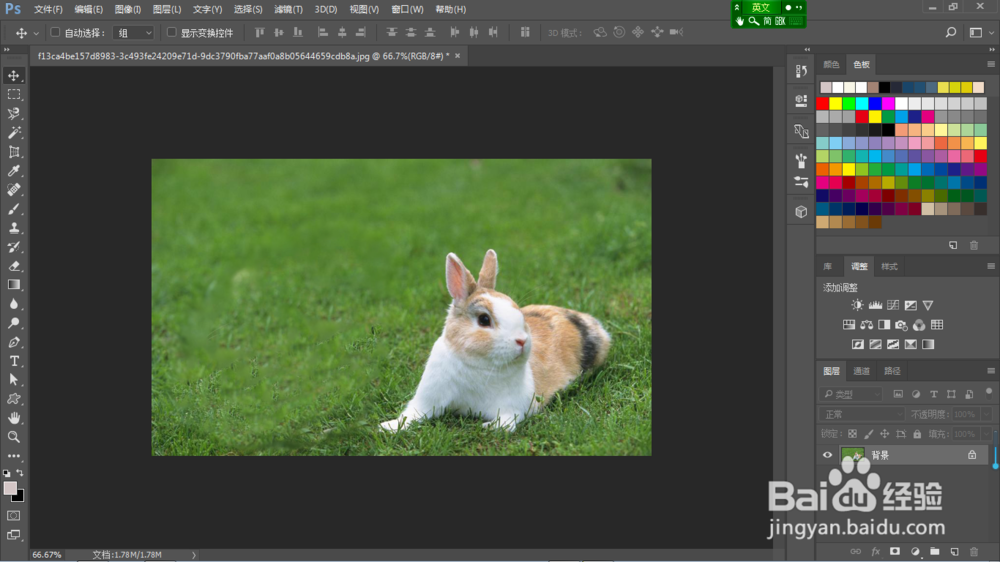This screenshot has width=1000, height=562.
Task: Click the create new layer icon
Action: [x=955, y=551]
